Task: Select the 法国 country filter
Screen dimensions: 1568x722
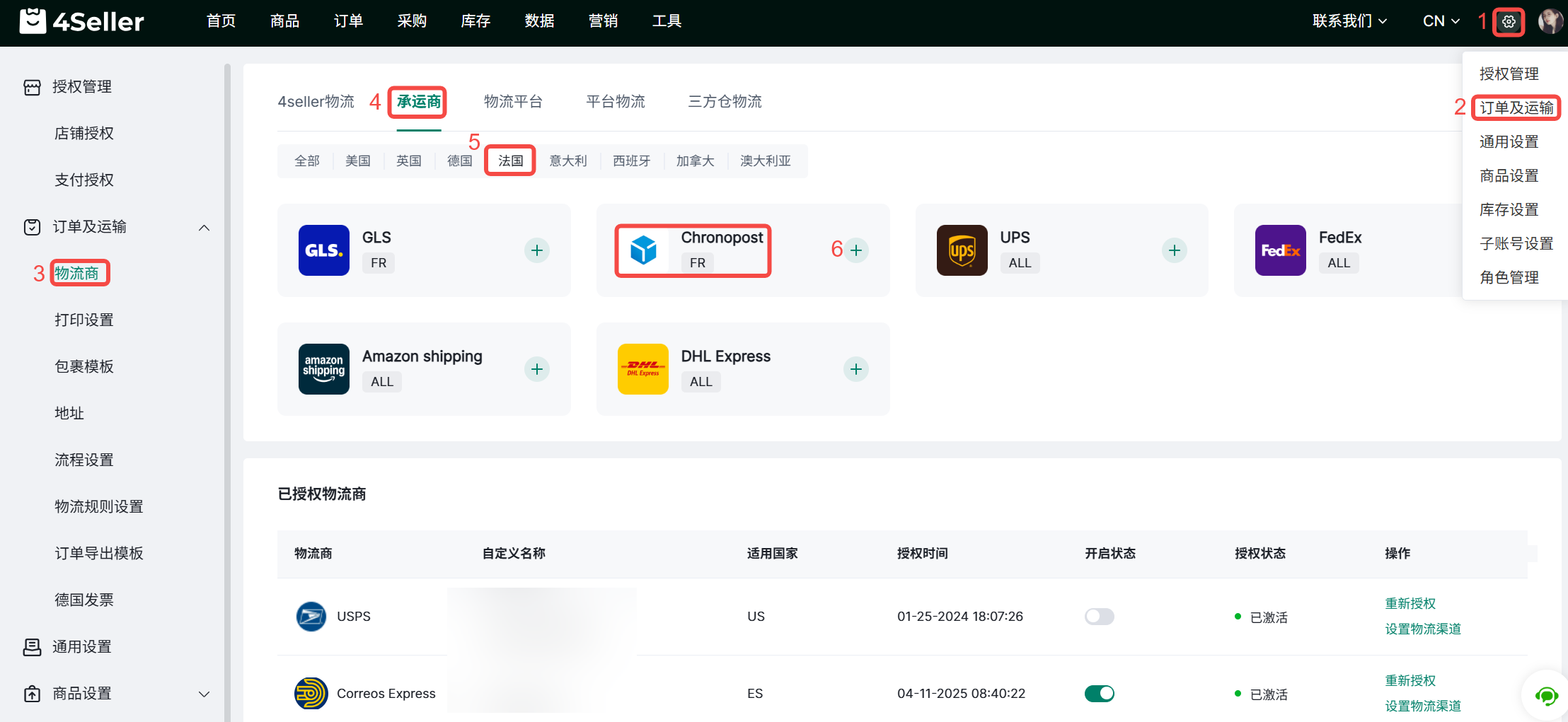Action: (510, 161)
